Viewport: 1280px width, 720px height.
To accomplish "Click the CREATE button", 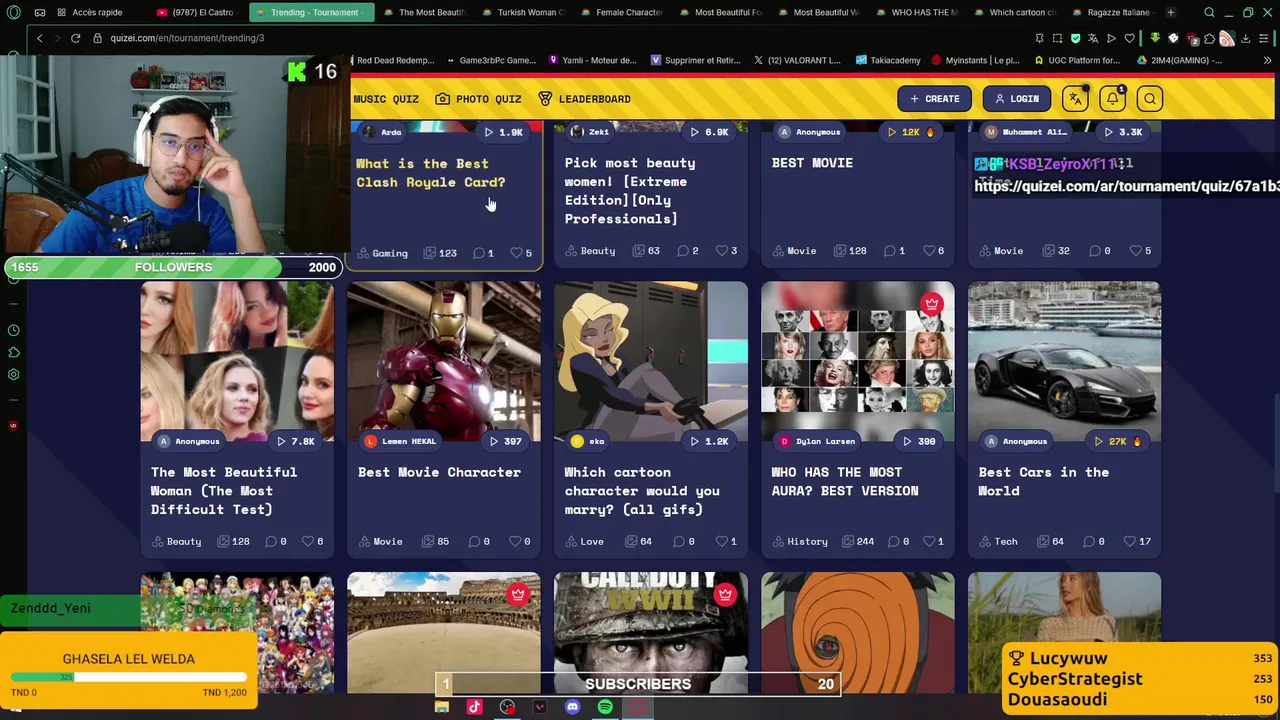I will [x=934, y=99].
